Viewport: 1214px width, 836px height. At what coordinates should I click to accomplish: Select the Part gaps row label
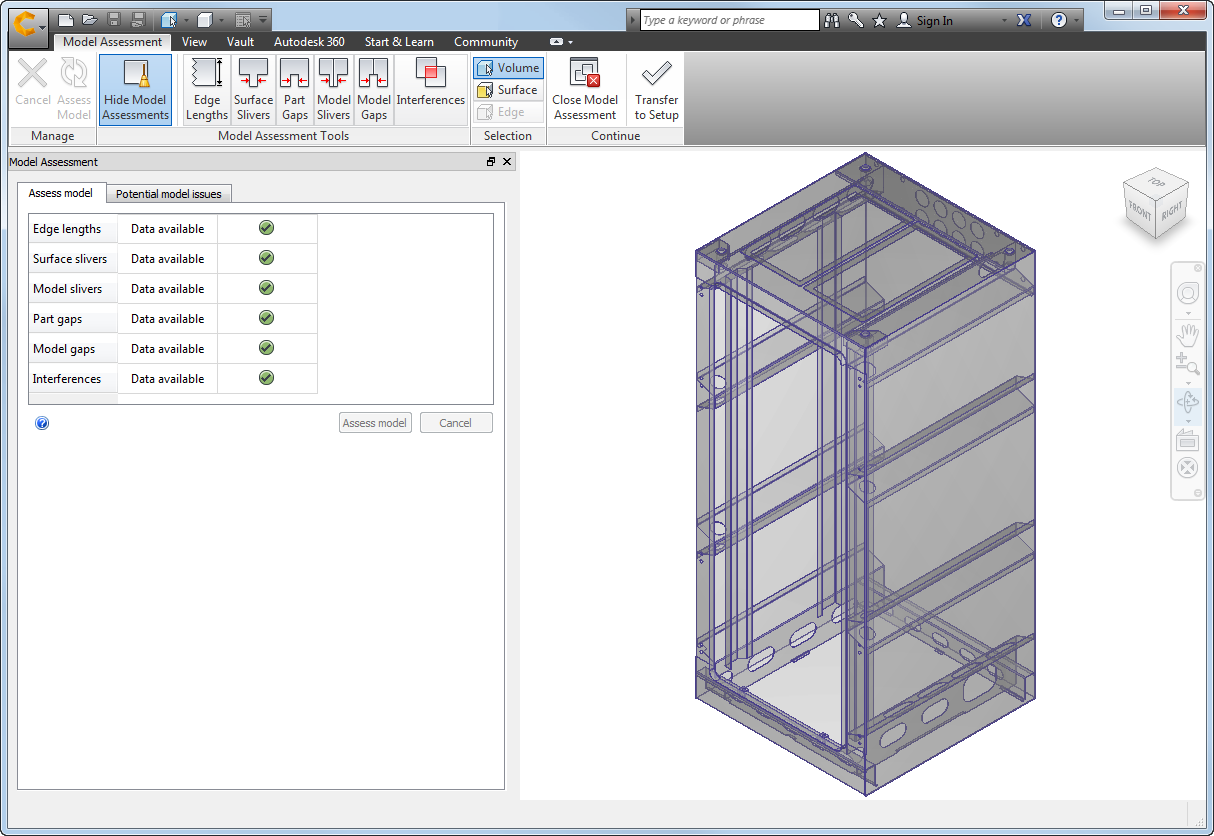[x=58, y=319]
